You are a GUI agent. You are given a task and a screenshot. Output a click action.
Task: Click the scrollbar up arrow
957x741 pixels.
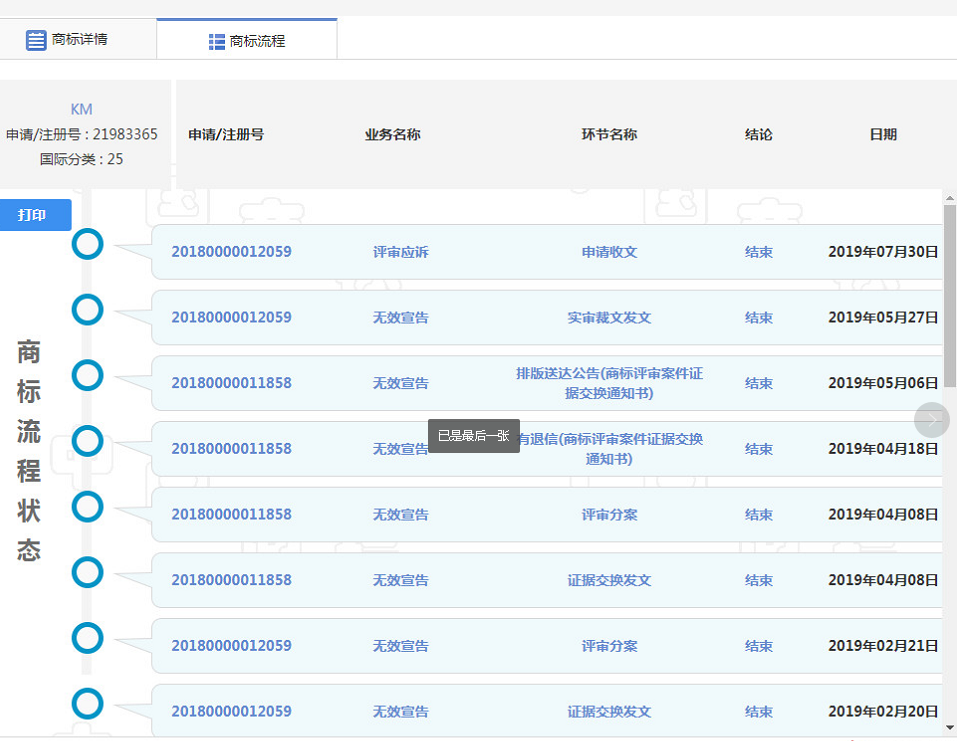coord(949,198)
